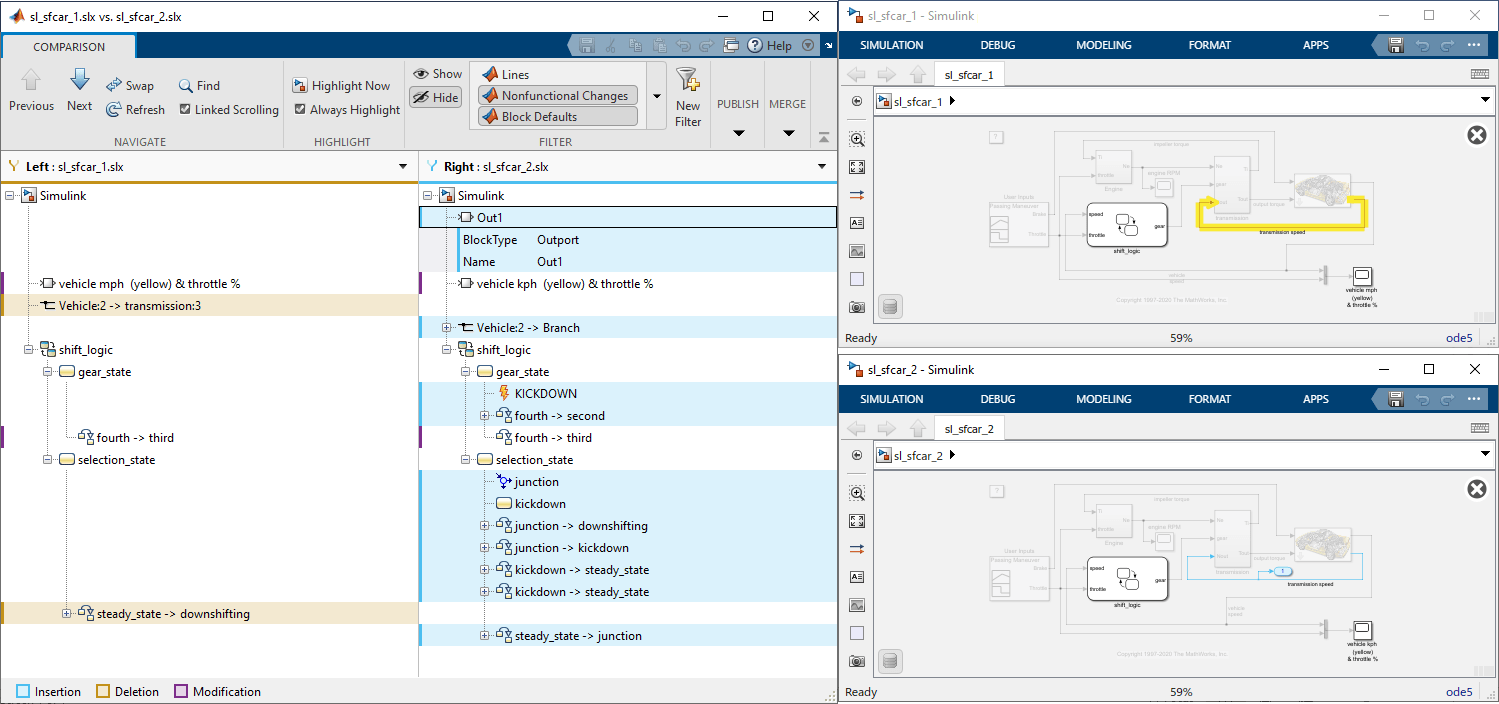
Task: Switch to the MODELING tab in sl_sfcar_1
Action: (x=1103, y=45)
